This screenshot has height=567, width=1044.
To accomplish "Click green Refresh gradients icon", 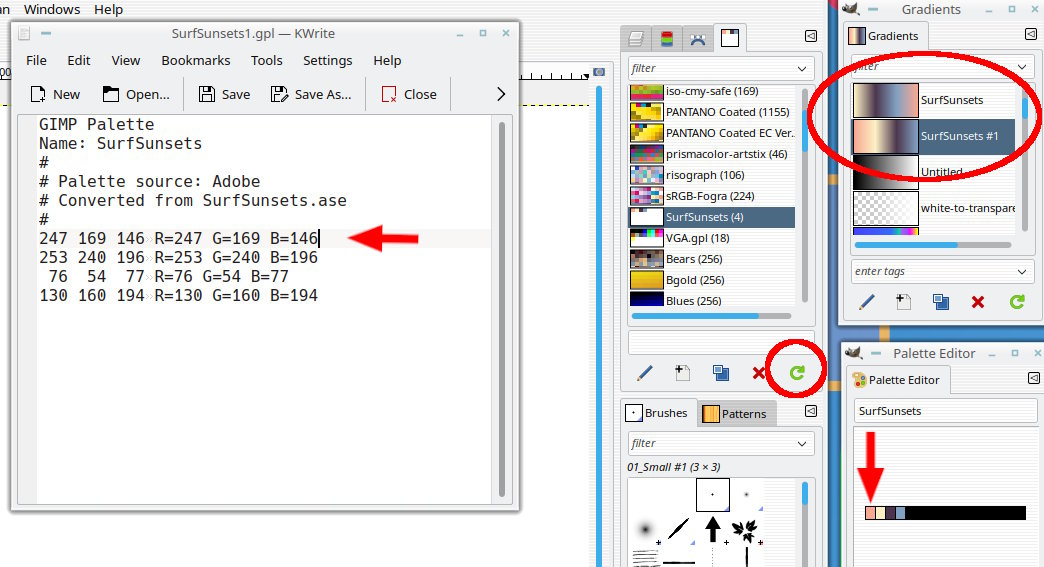I will (1017, 302).
